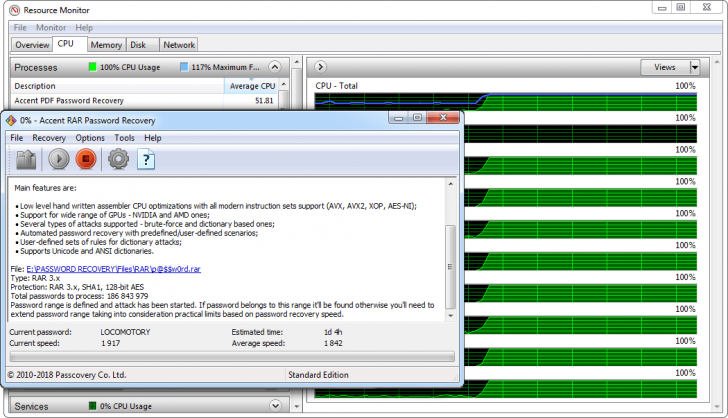Screen dimensions: 728x418
Task: Maximize the Resource Monitor window
Action: click(681, 7)
